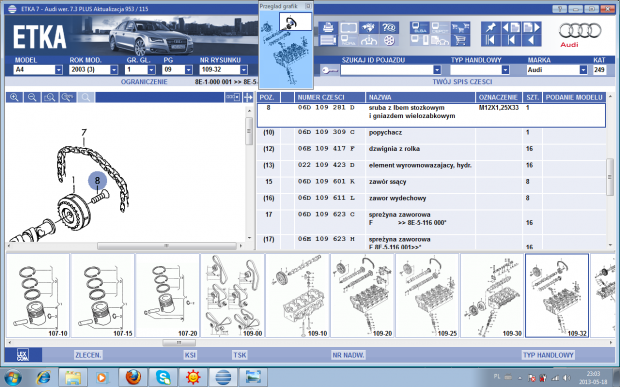Toggle the thumbnail strip layout icon
The height and width of the screenshot is (387, 620).
pos(233,97)
